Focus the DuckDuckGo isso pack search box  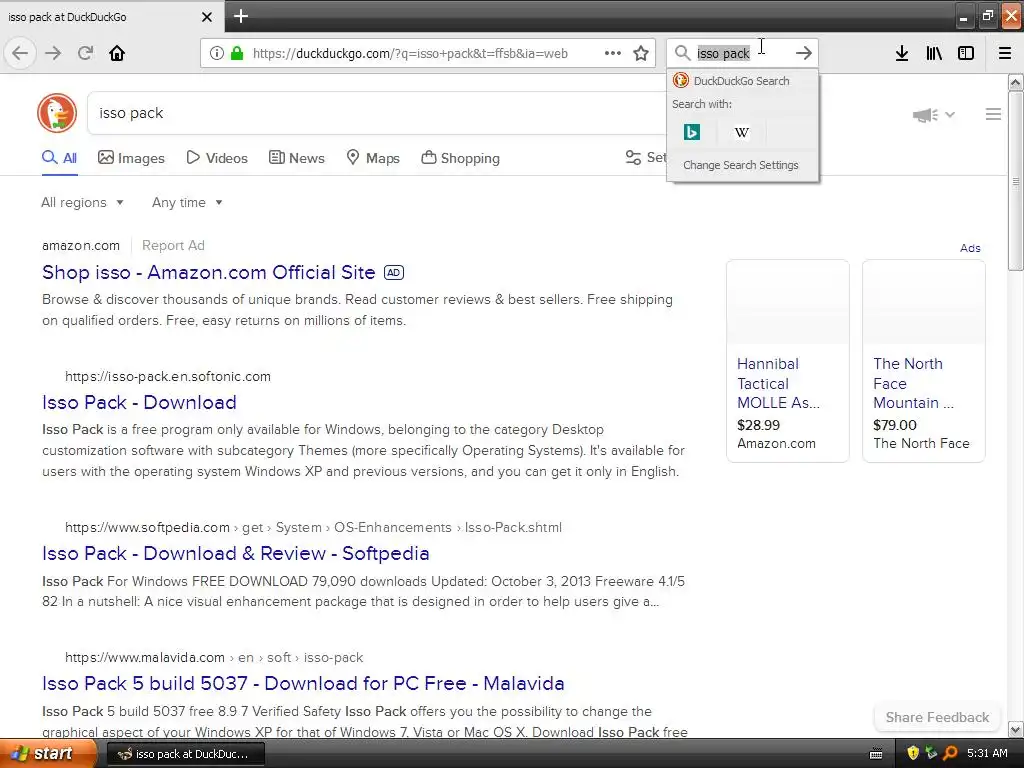click(x=379, y=113)
